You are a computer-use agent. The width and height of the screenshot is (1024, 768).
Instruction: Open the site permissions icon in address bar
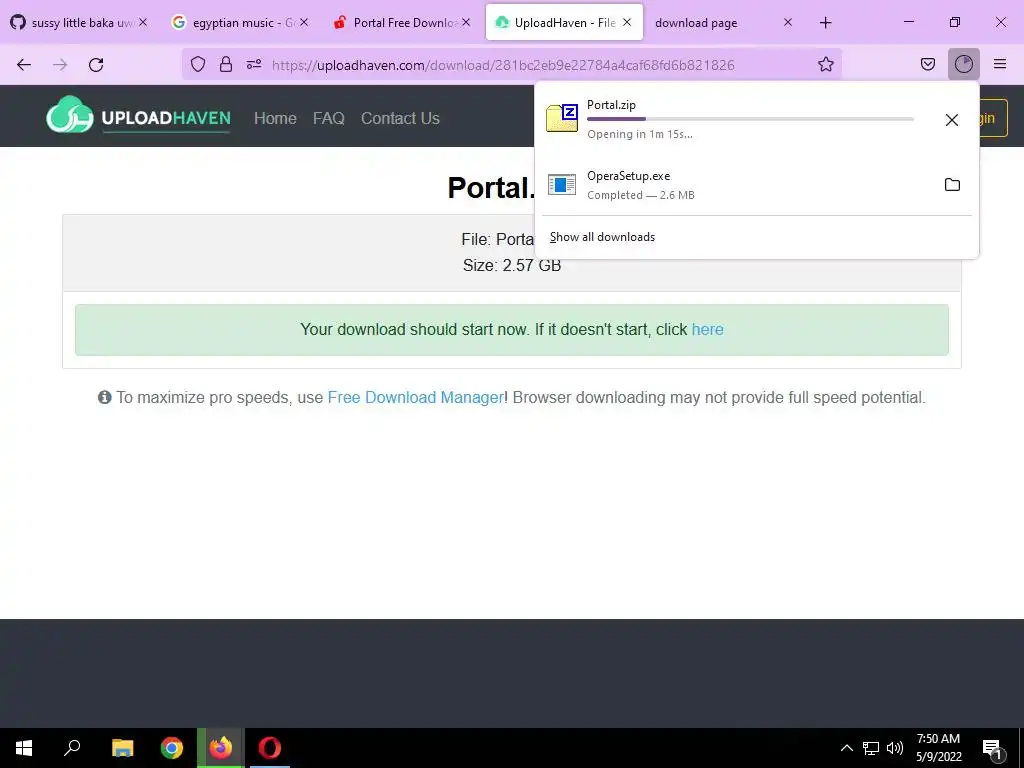[254, 64]
